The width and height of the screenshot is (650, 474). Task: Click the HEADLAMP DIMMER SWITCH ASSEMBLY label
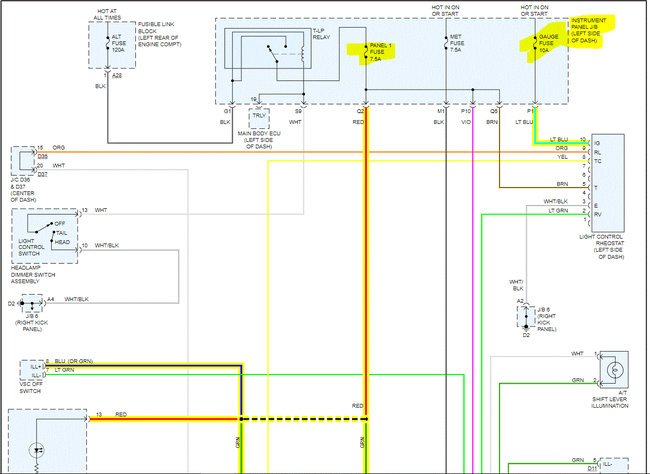[x=33, y=275]
